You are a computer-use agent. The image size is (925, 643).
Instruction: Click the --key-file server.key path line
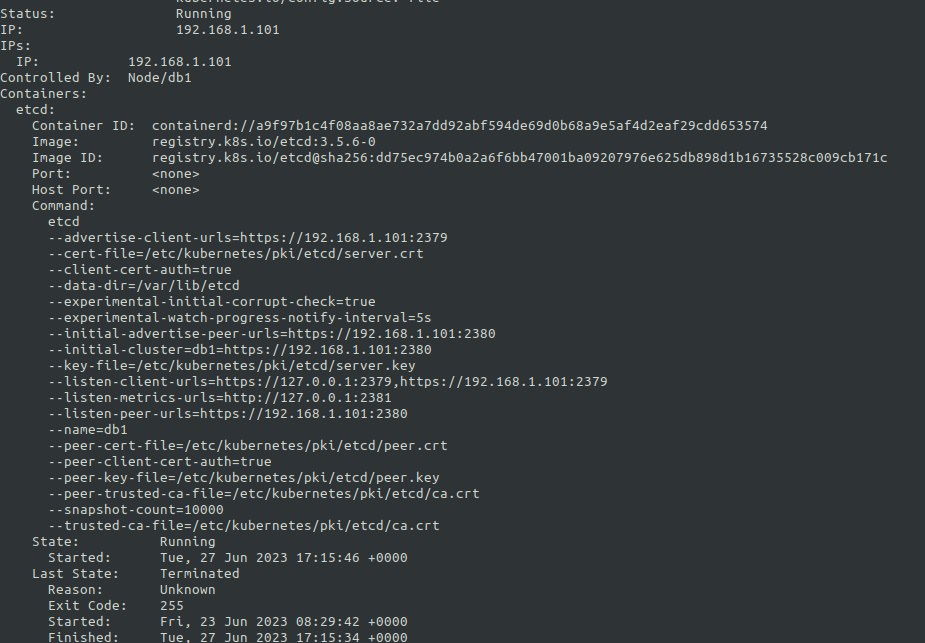[231, 366]
